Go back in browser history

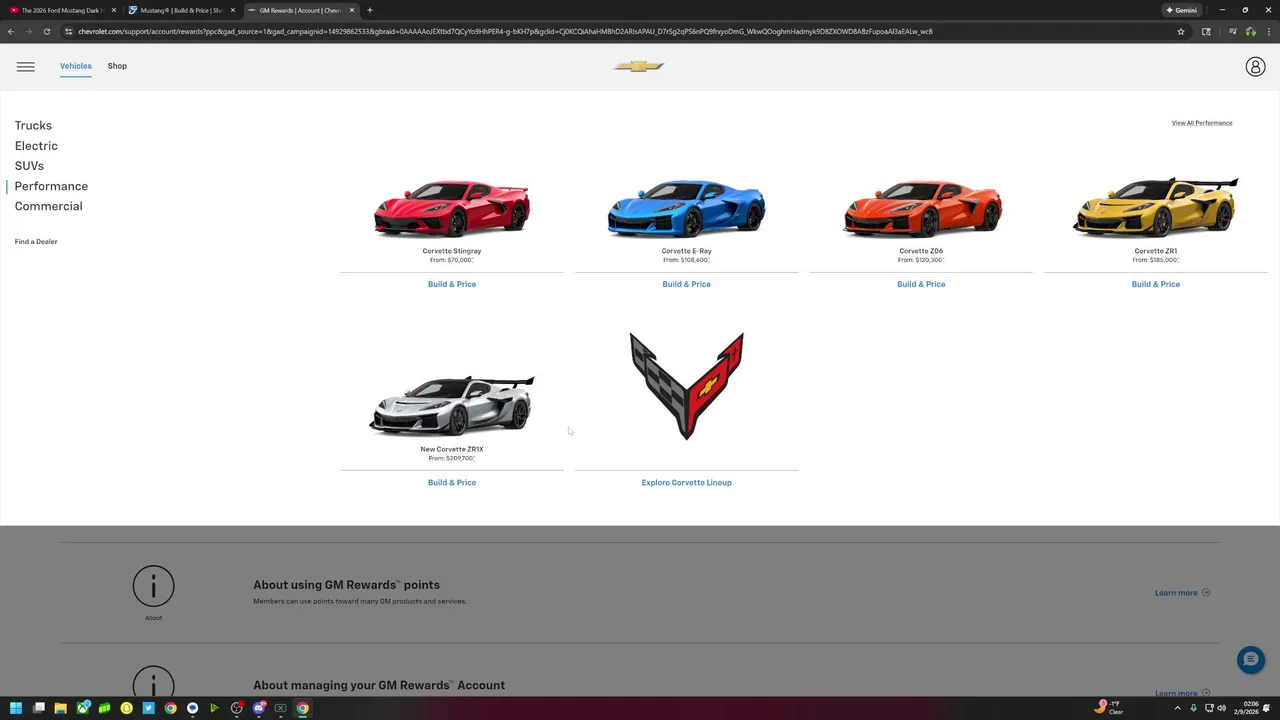(11, 31)
